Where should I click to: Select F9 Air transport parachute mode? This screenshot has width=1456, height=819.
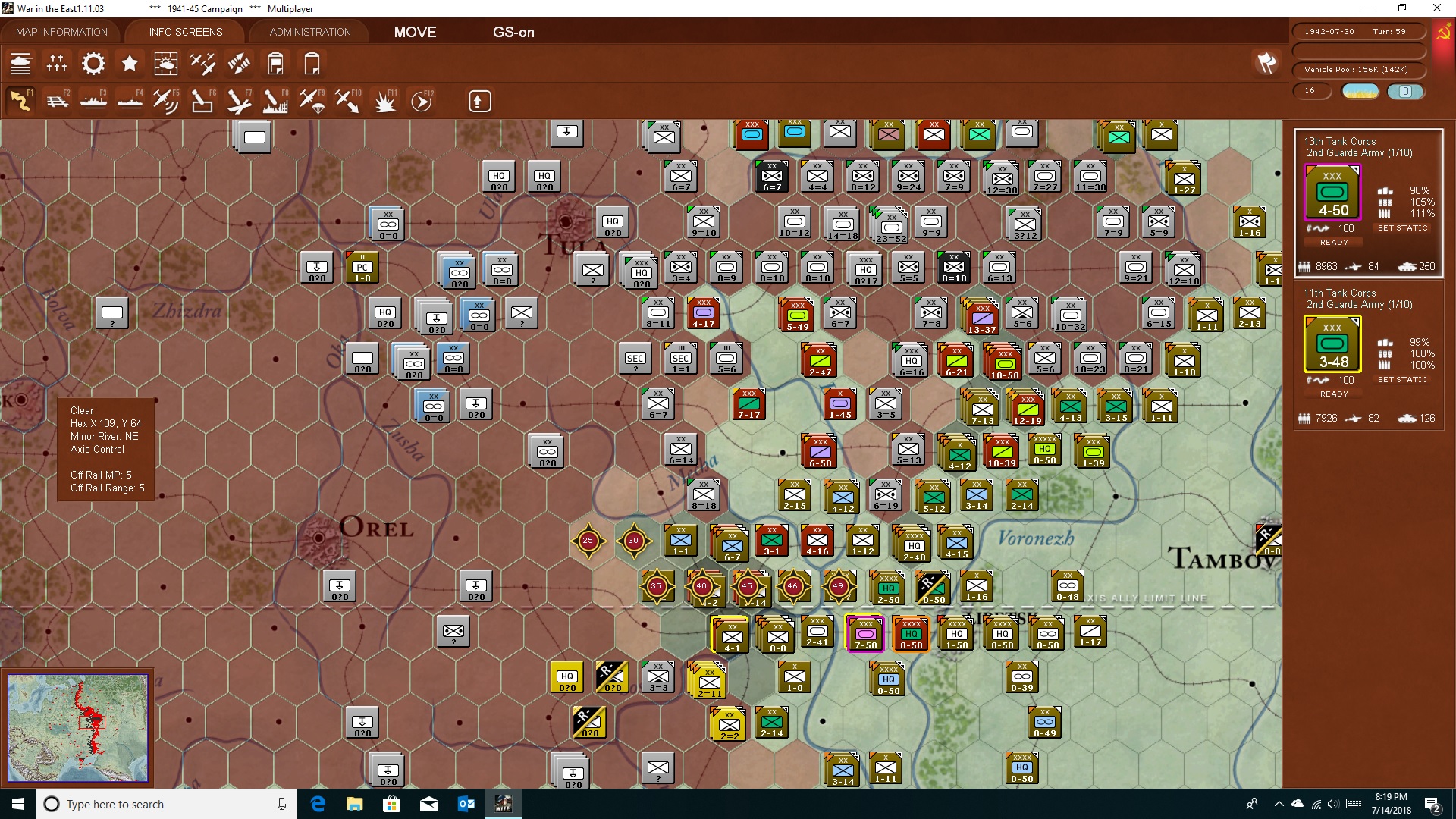pyautogui.click(x=312, y=101)
